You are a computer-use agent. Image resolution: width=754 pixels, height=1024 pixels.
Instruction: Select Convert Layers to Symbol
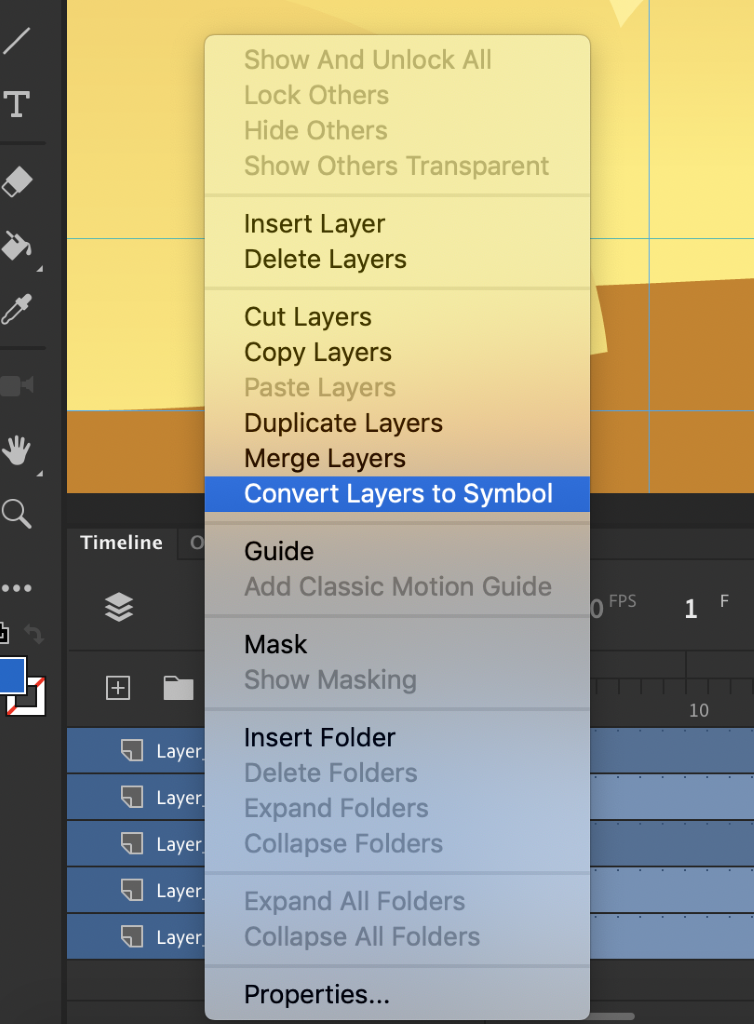coord(398,494)
